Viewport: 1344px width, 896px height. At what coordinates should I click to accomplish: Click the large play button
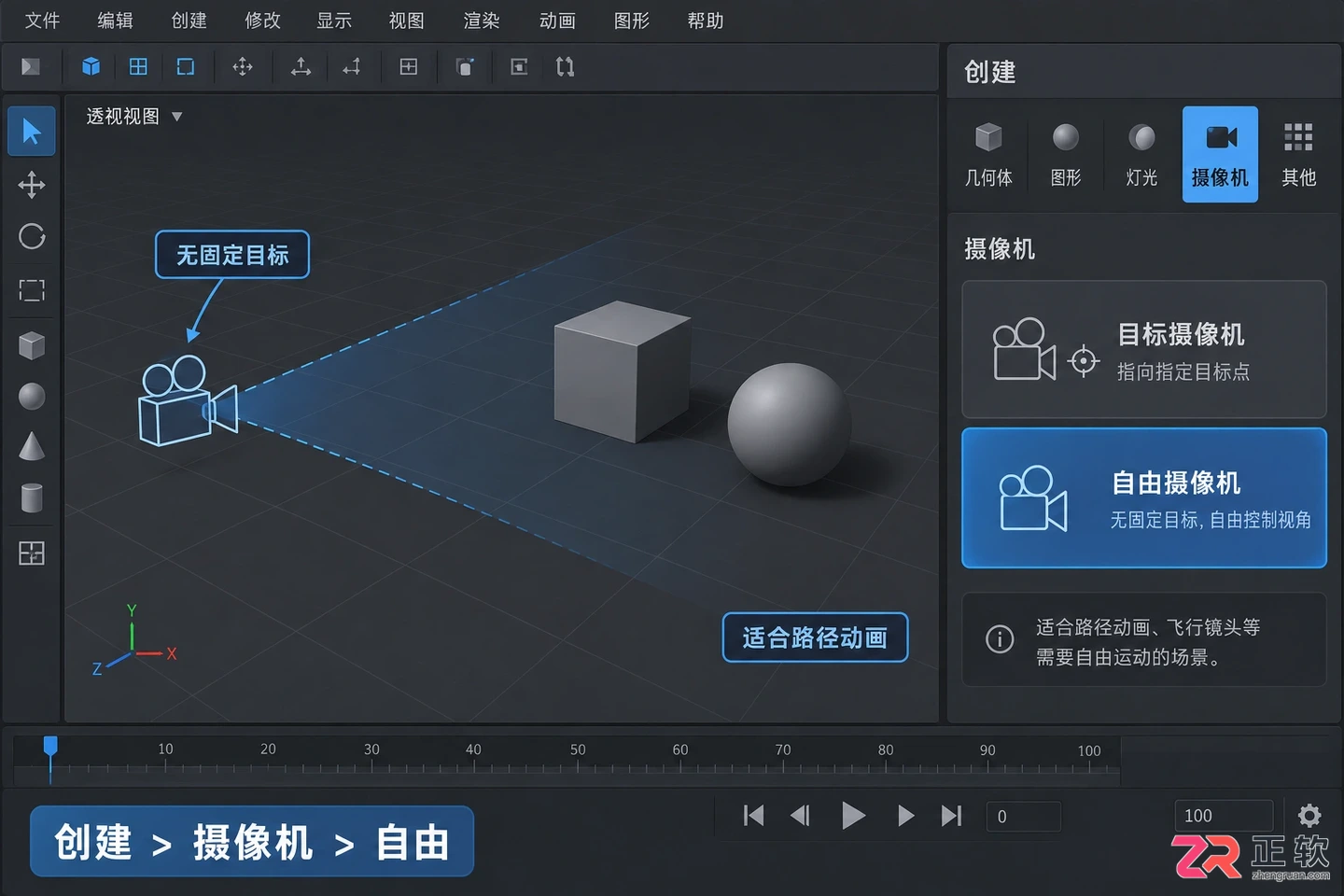click(852, 816)
